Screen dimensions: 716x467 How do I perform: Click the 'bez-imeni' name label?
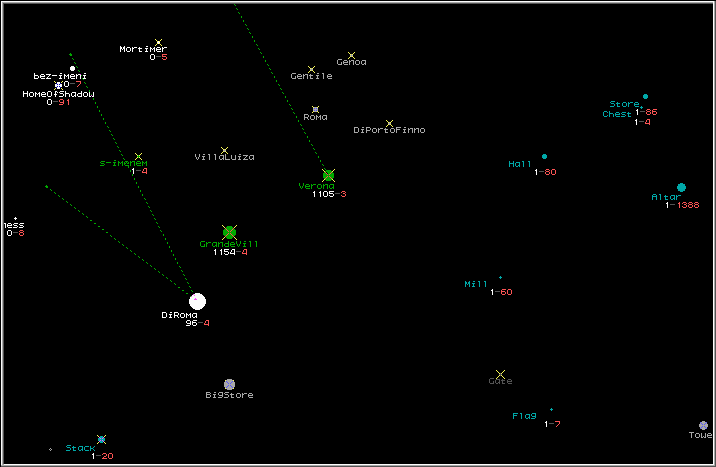coord(60,76)
